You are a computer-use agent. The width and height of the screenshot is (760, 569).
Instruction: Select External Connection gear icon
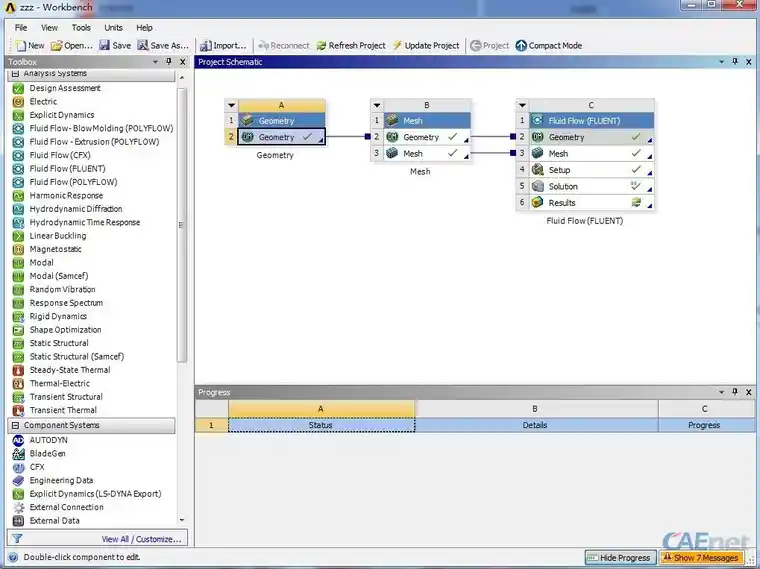pos(18,507)
